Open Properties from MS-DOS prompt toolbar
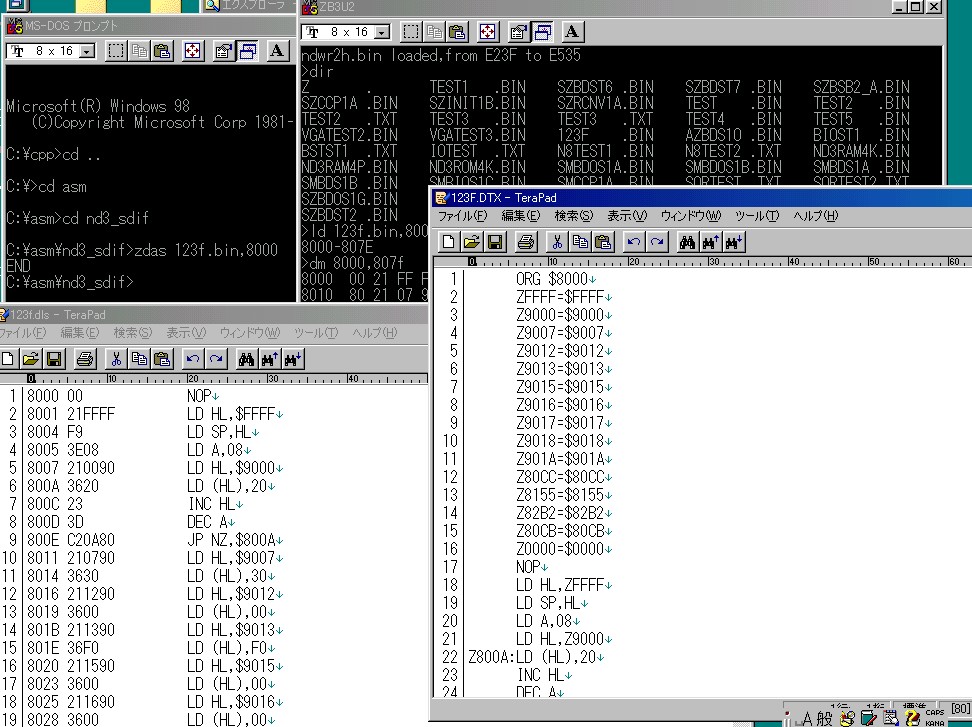The image size is (972, 727). [x=223, y=51]
